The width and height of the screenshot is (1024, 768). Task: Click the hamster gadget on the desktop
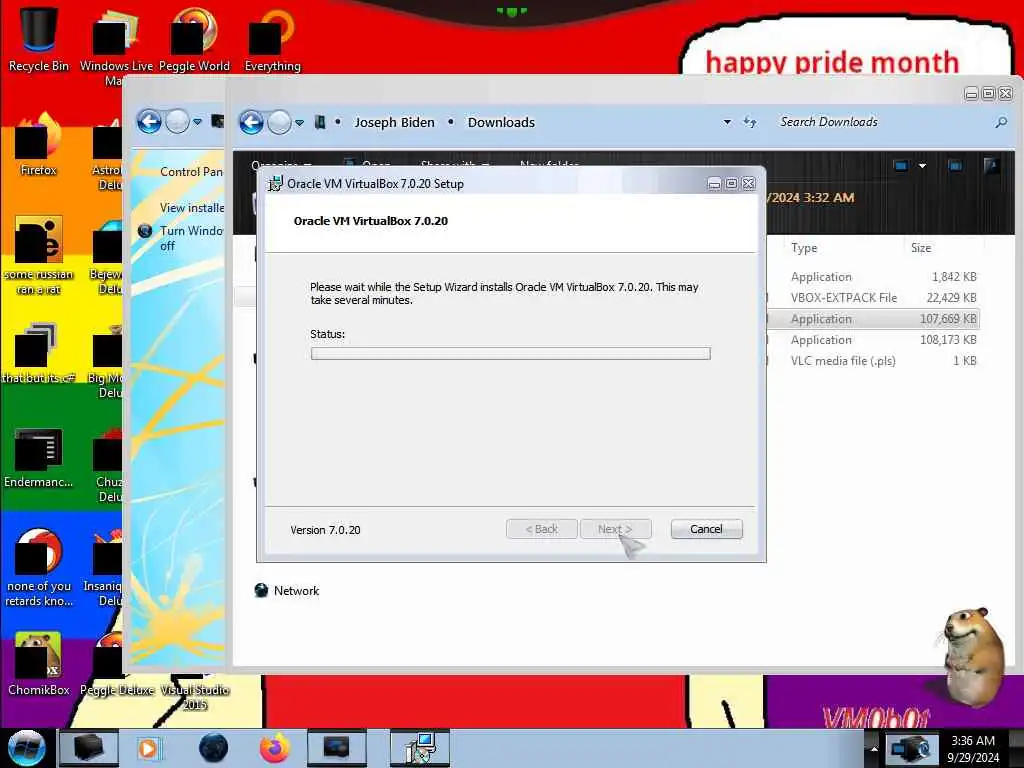point(972,656)
